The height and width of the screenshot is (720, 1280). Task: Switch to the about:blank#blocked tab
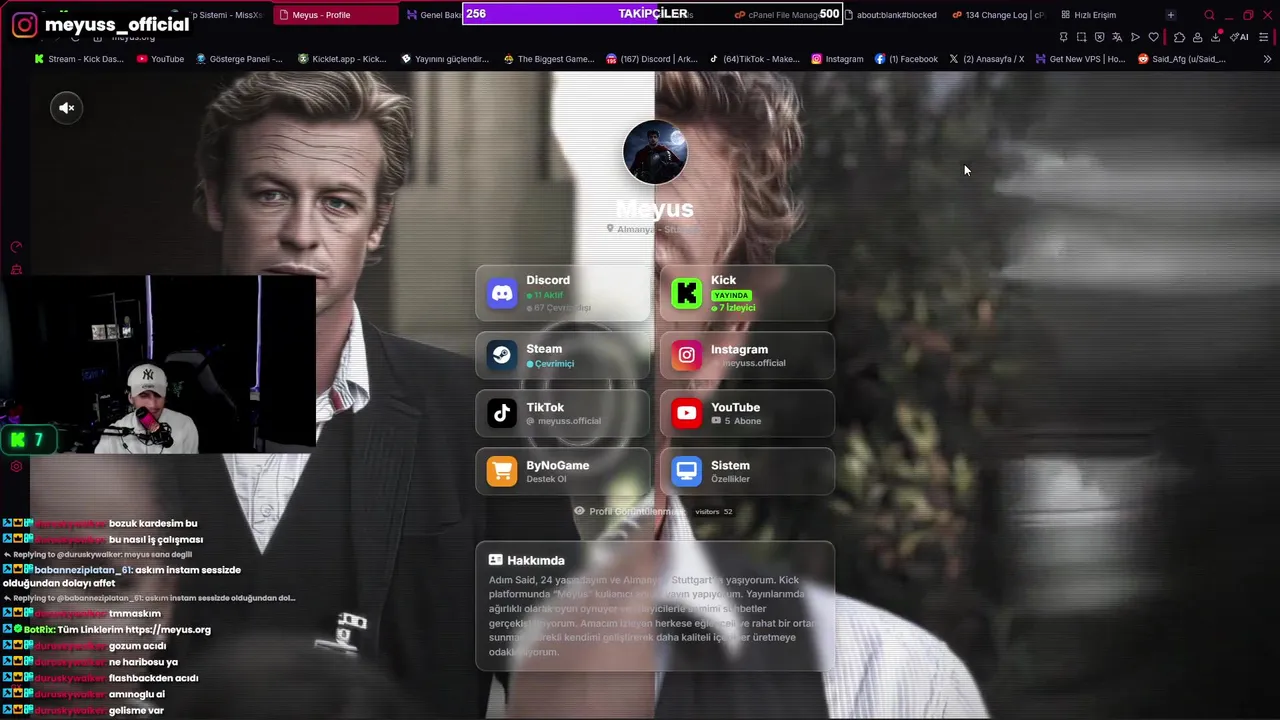[891, 15]
